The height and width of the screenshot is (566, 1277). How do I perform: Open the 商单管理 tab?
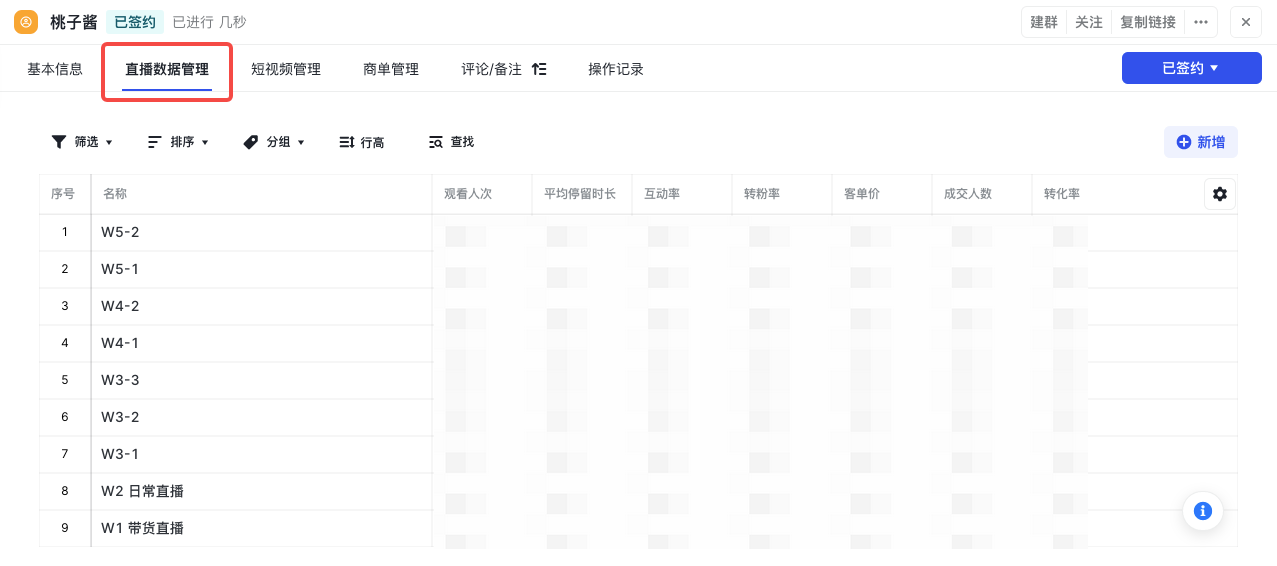[391, 69]
